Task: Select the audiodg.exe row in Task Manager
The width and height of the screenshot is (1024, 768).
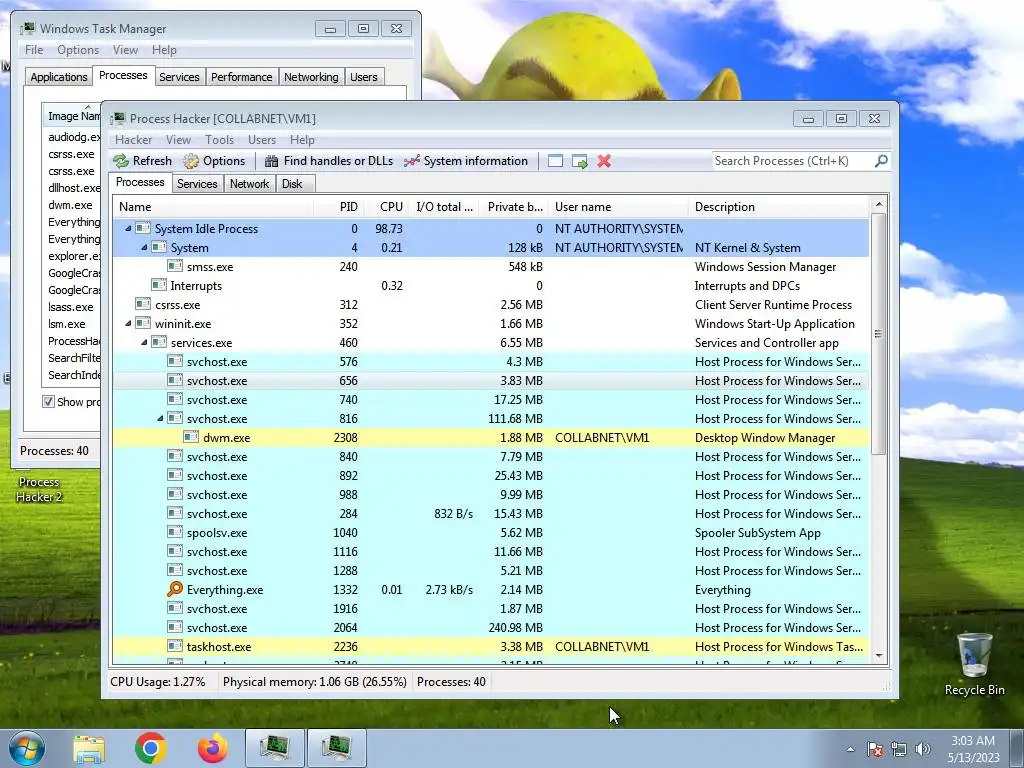Action: pyautogui.click(x=71, y=137)
